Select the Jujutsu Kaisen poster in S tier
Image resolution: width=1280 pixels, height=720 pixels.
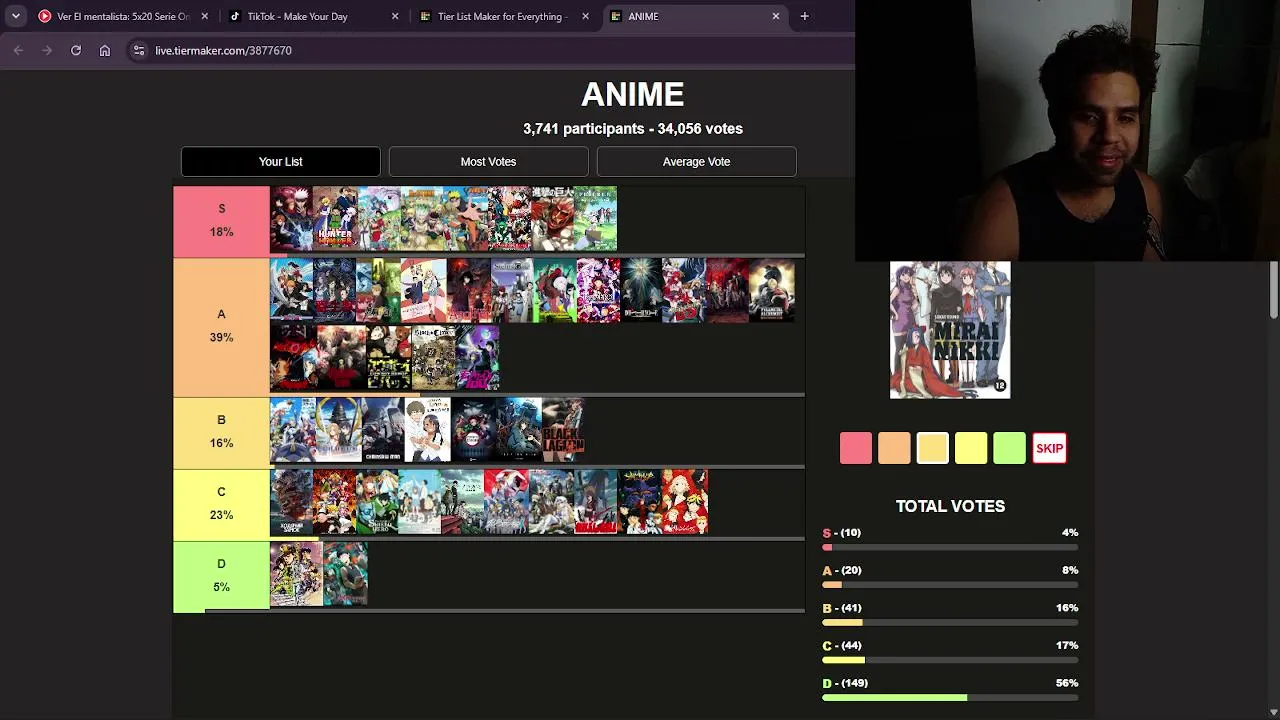coord(292,218)
